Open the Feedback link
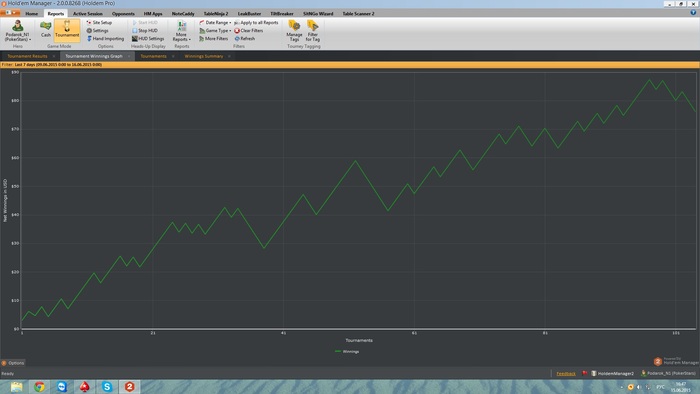 coord(566,373)
